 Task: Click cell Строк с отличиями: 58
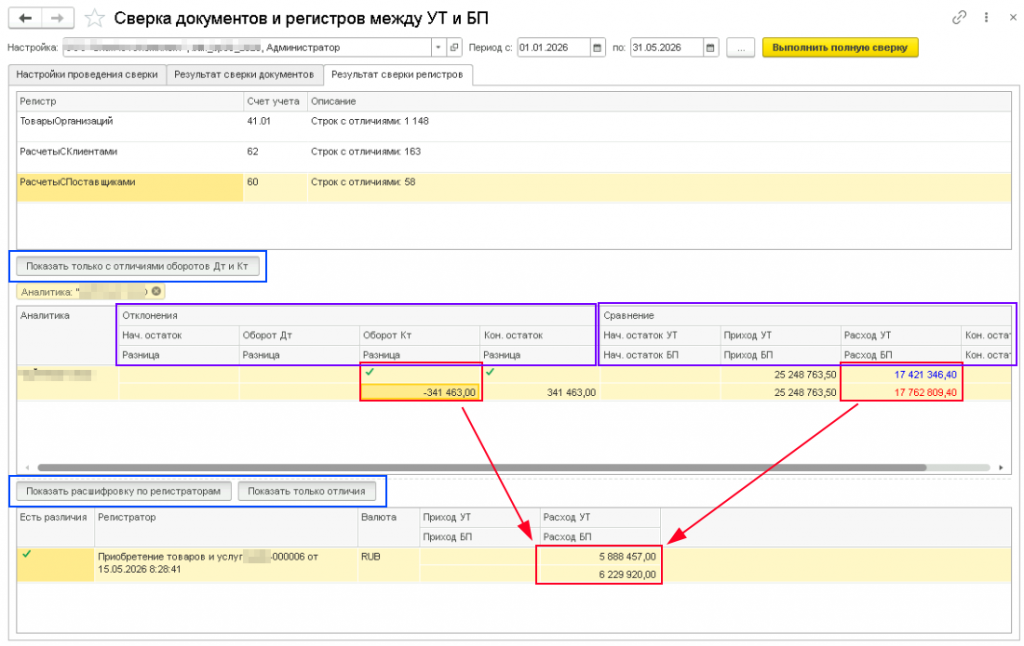[x=363, y=182]
